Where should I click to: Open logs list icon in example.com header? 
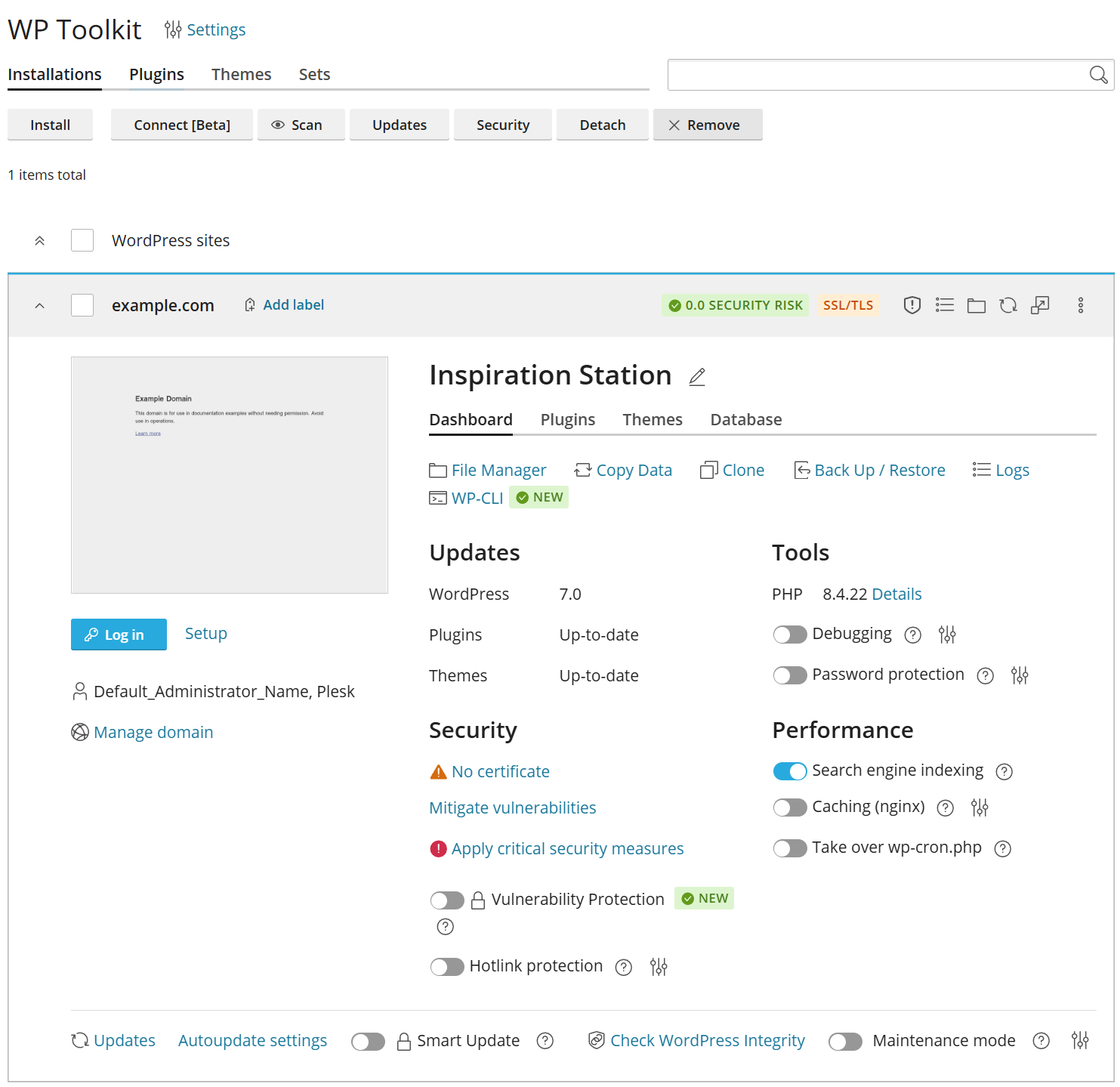(x=945, y=305)
